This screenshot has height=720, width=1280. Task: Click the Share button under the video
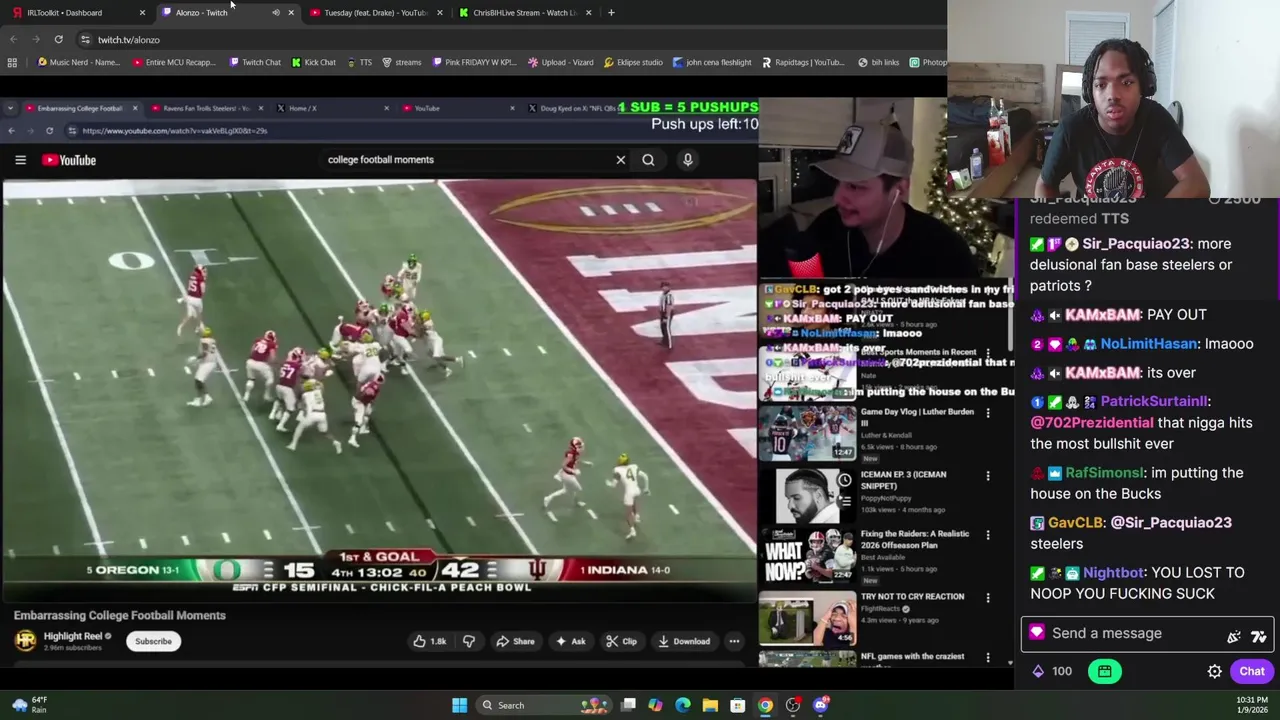(516, 642)
